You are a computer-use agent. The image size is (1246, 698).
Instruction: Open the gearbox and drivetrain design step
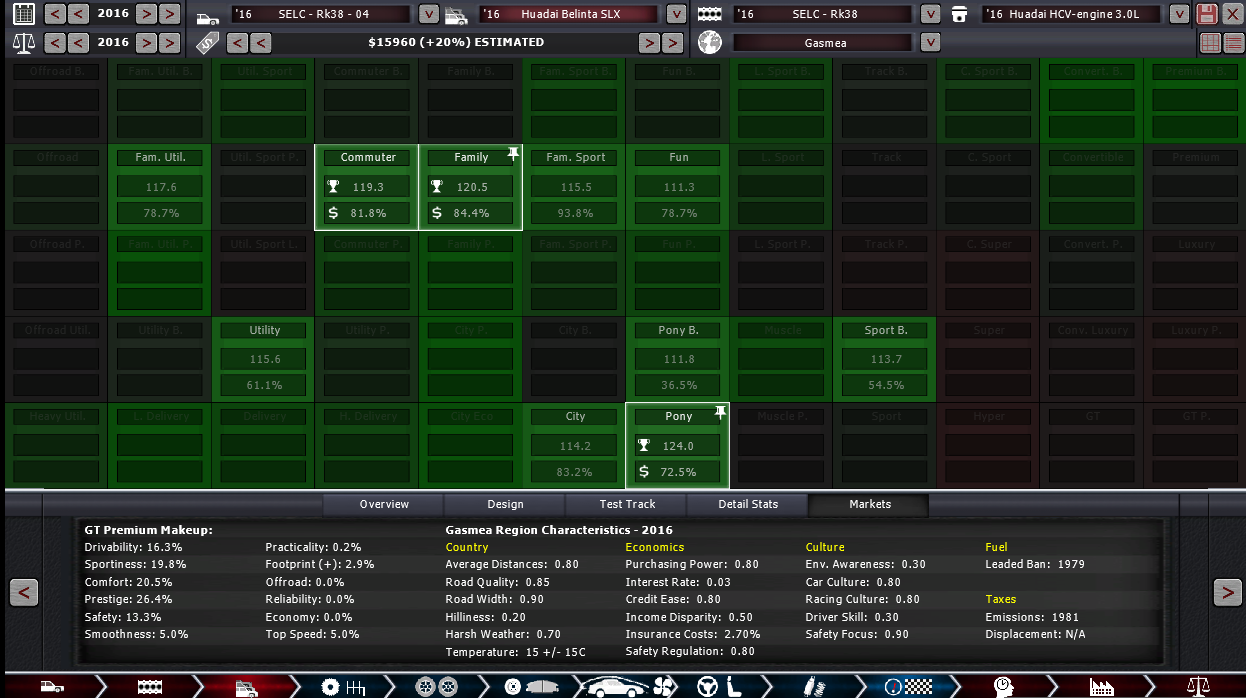tap(342, 687)
